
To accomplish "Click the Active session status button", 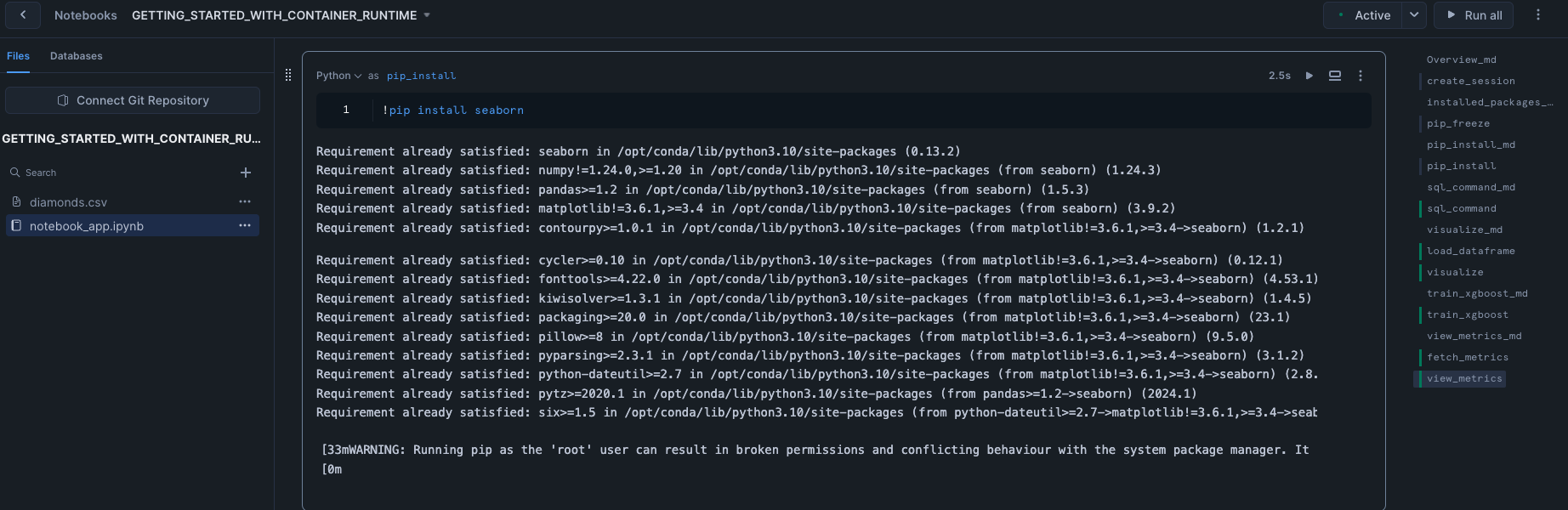I will pyautogui.click(x=1363, y=15).
